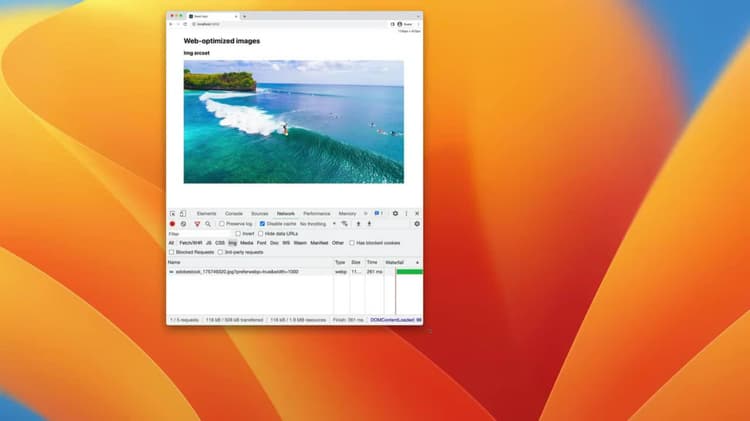This screenshot has height=421, width=750.
Task: Switch to the Performance tab
Action: click(x=317, y=213)
